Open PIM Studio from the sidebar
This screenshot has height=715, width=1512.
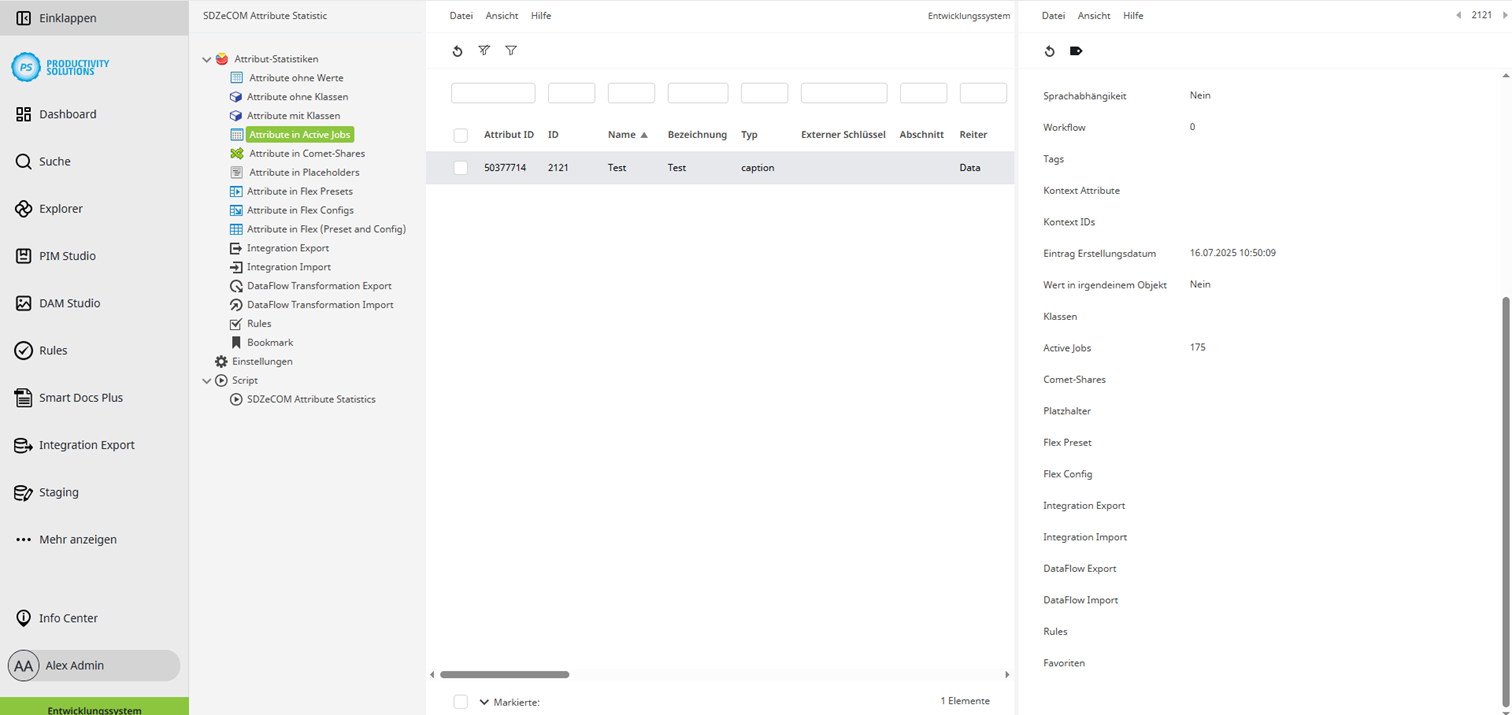pos(22,255)
